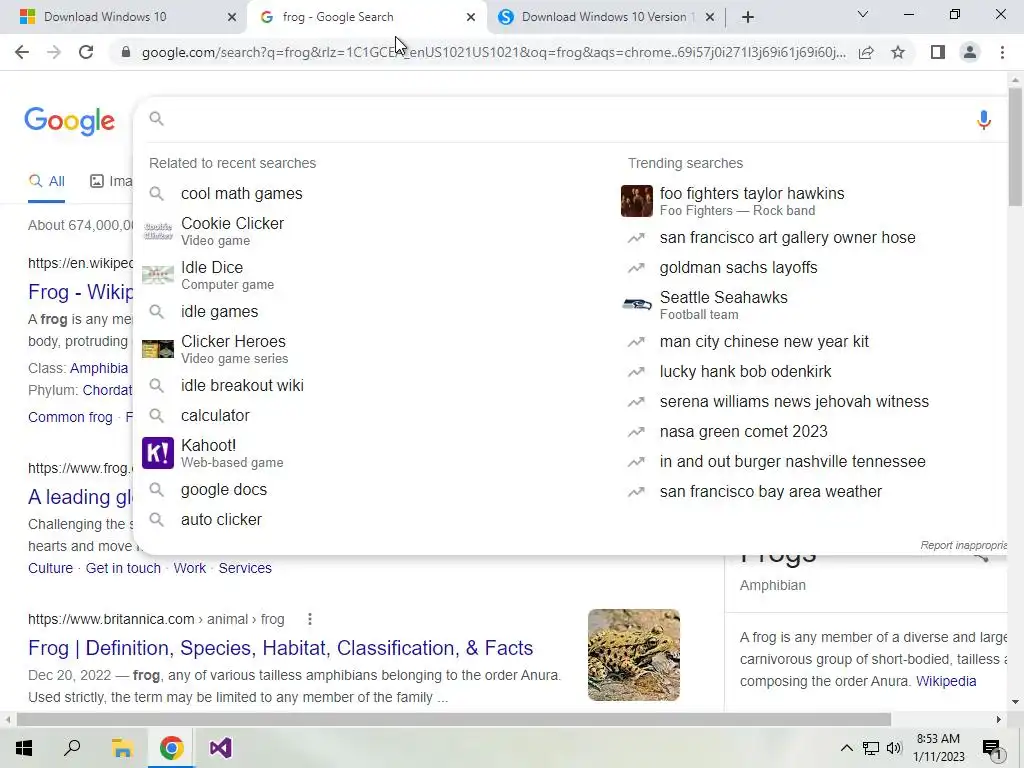Click the Britannica result three-dot options icon

coord(310,619)
